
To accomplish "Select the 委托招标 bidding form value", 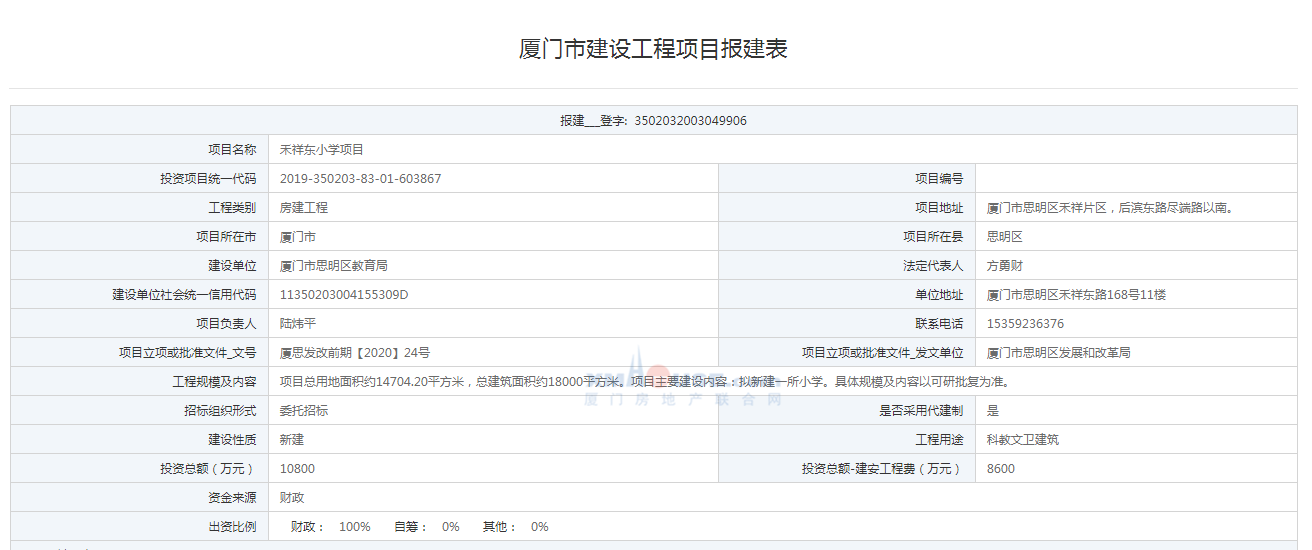I will click(304, 411).
